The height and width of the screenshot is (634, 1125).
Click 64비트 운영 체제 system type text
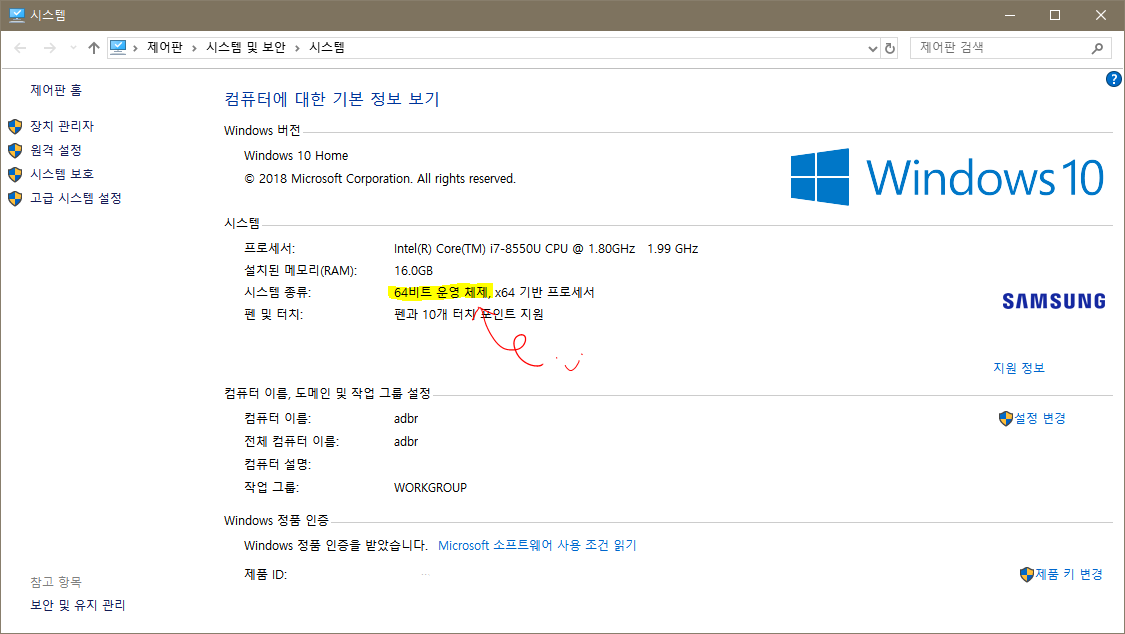tap(441, 293)
